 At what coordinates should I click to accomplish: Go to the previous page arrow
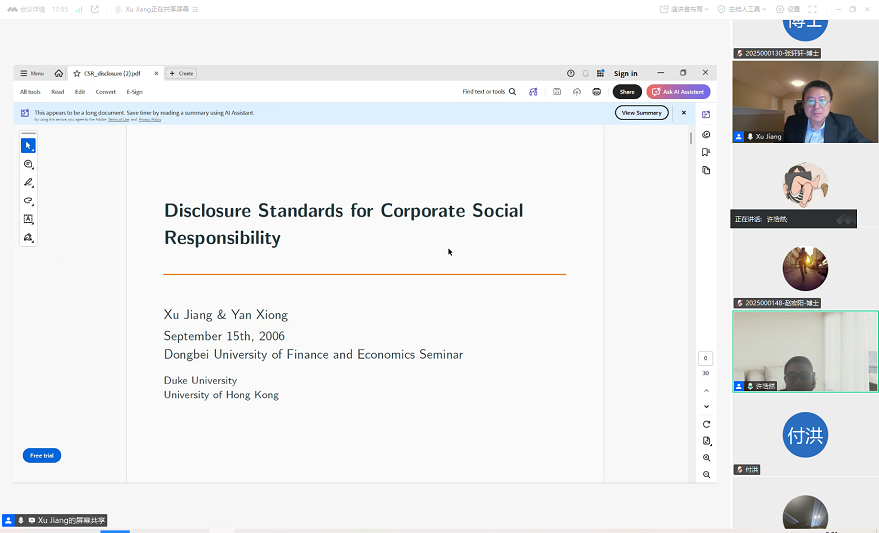coord(706,391)
